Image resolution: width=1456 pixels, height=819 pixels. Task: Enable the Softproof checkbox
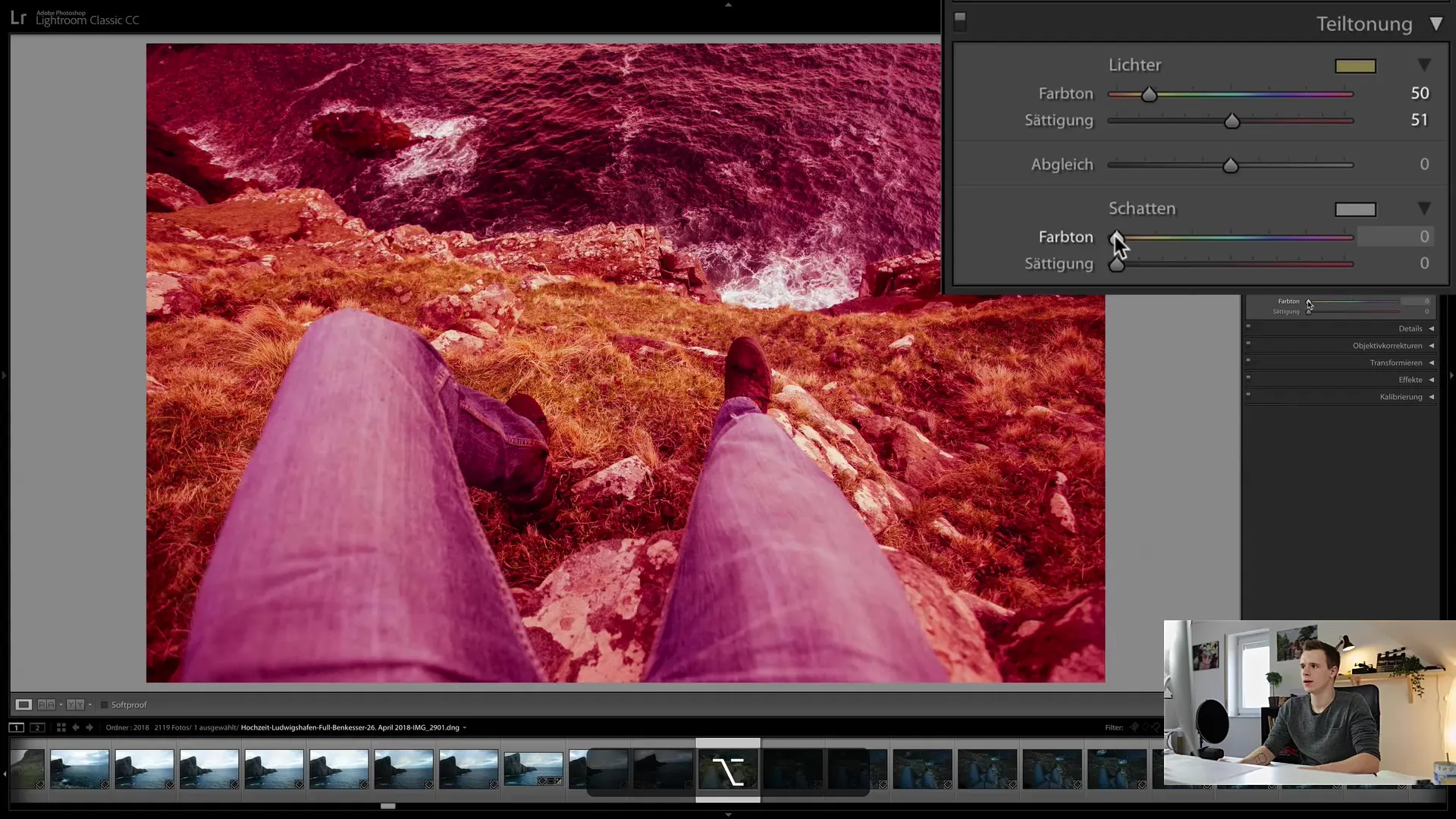(x=105, y=705)
